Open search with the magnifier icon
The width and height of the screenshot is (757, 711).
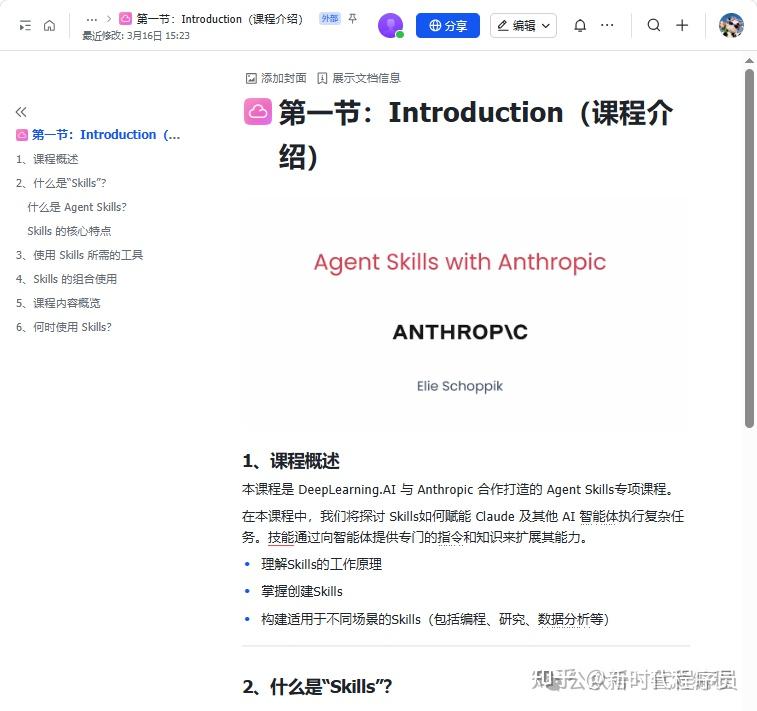(x=654, y=25)
